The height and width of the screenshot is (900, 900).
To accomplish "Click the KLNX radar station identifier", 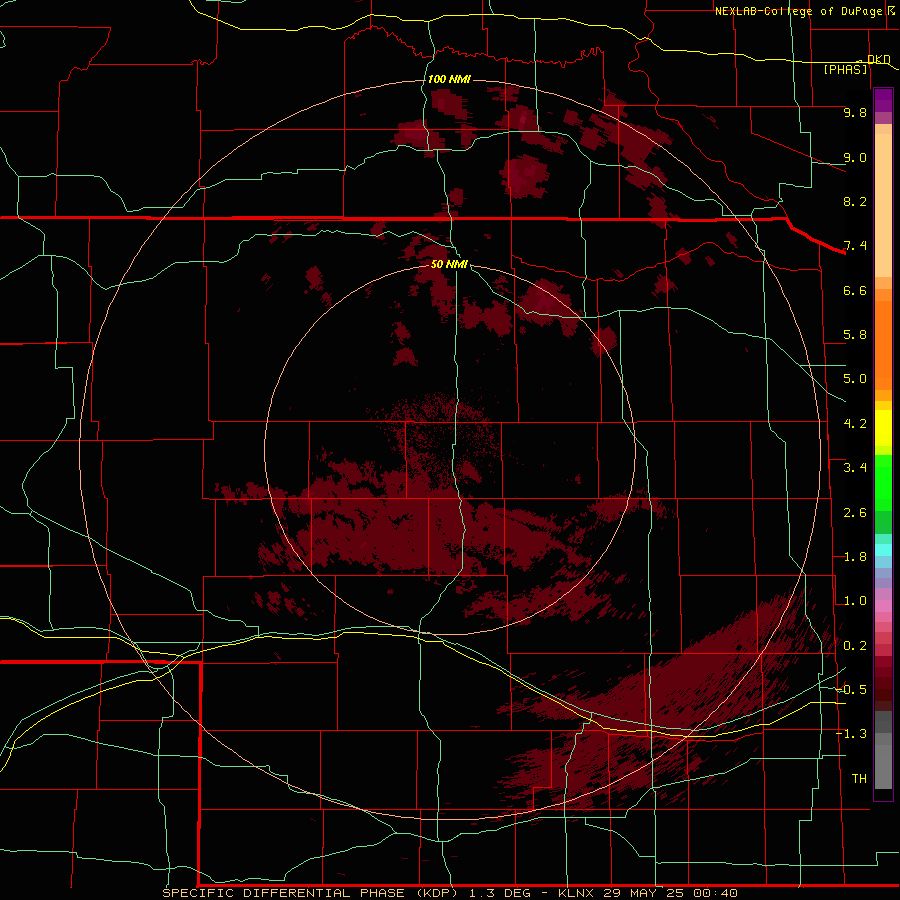I will tap(577, 893).
